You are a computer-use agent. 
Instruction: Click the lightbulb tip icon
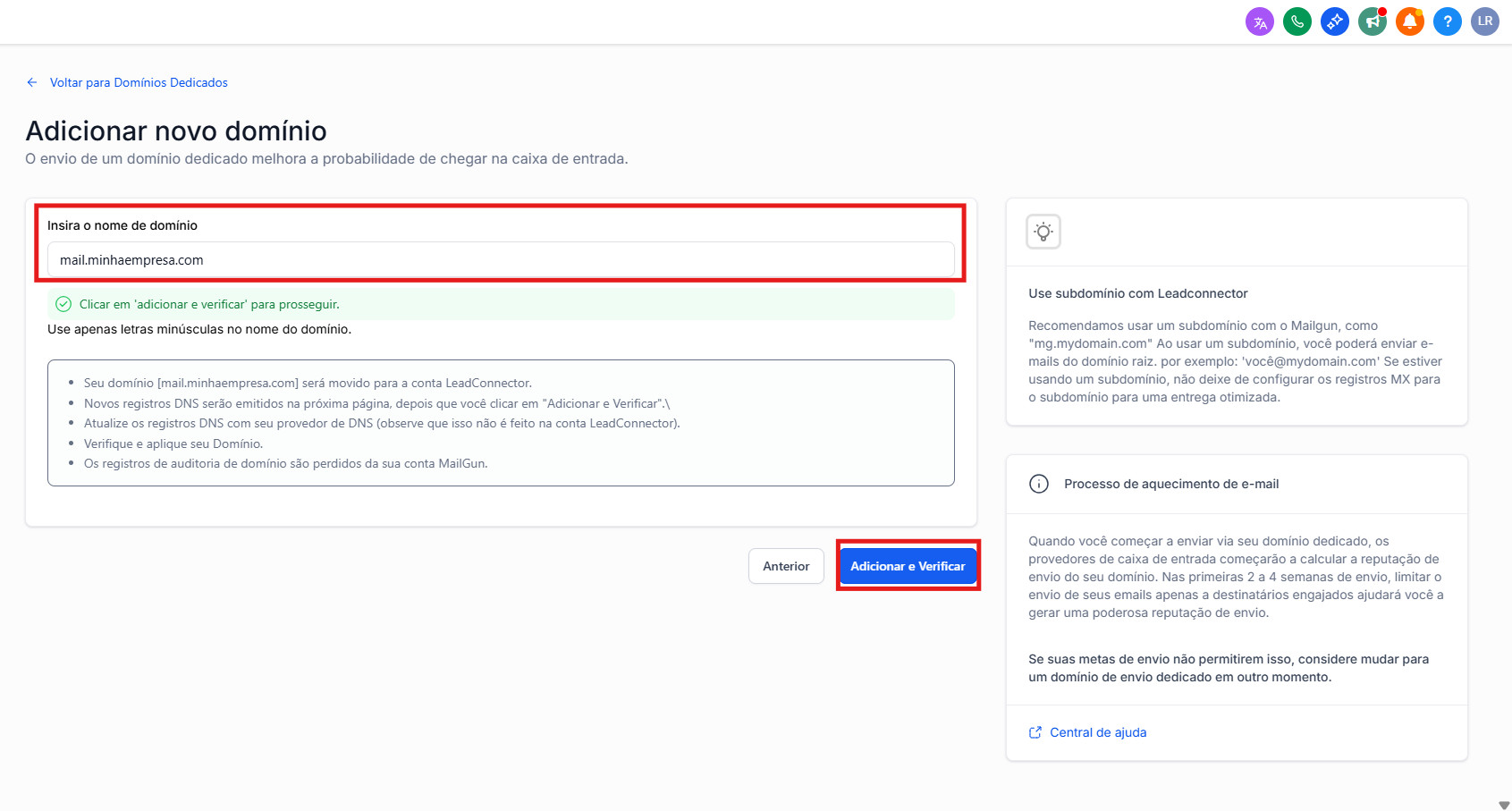[x=1043, y=232]
